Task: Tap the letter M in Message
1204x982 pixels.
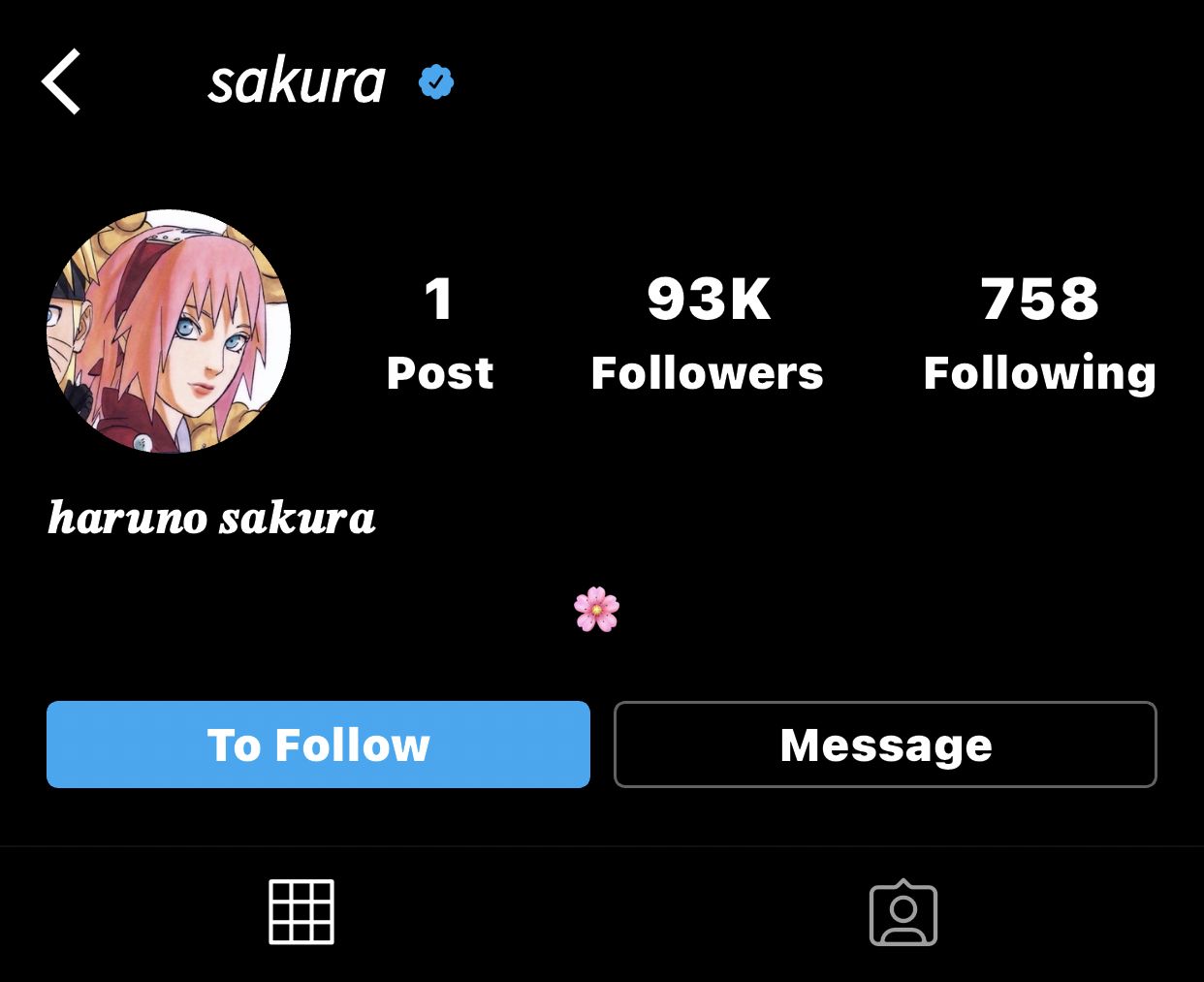Action: (801, 745)
